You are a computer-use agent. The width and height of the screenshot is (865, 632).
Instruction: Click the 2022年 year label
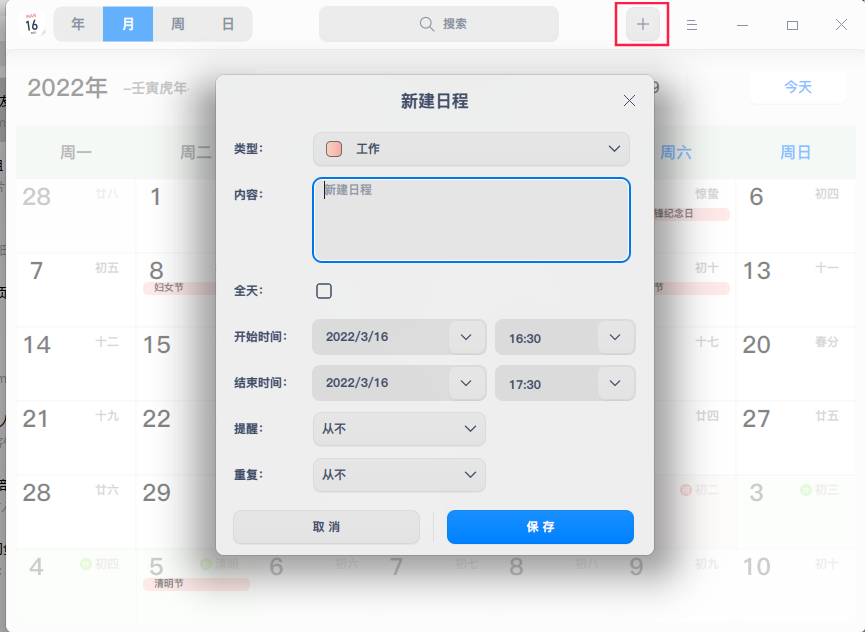67,88
